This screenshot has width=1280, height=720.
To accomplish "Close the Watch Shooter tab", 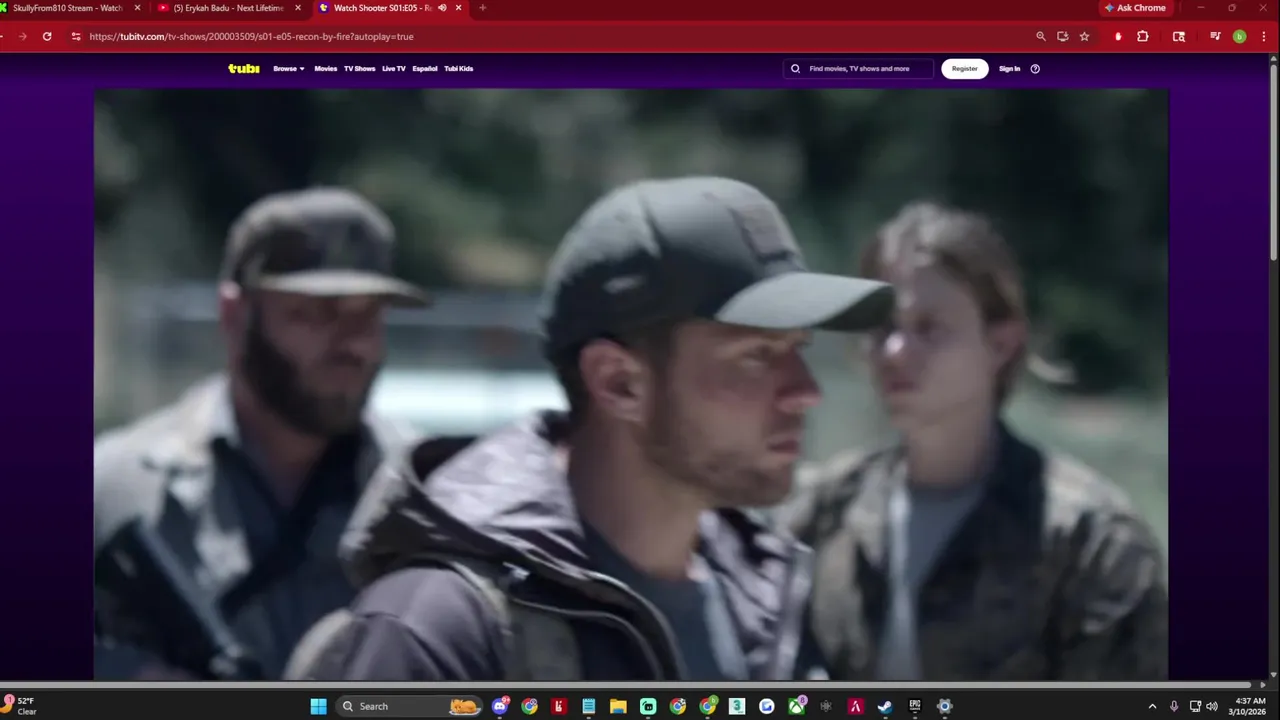I will click(x=459, y=8).
